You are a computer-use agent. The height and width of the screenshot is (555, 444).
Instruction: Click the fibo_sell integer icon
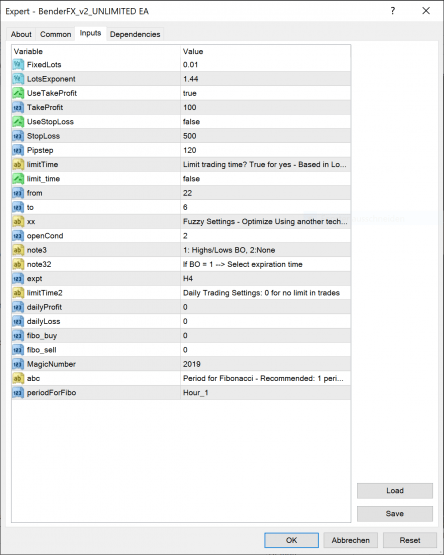tap(18, 350)
